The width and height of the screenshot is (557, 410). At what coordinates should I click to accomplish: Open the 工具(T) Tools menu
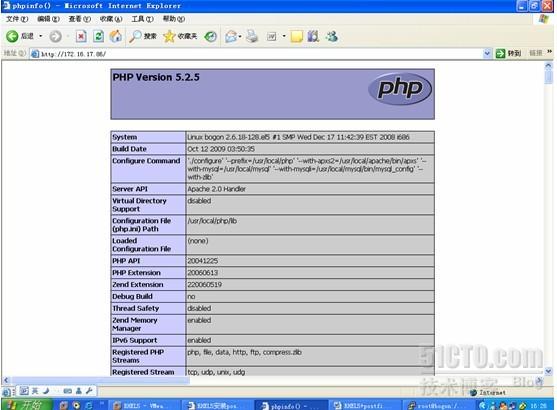(x=142, y=19)
